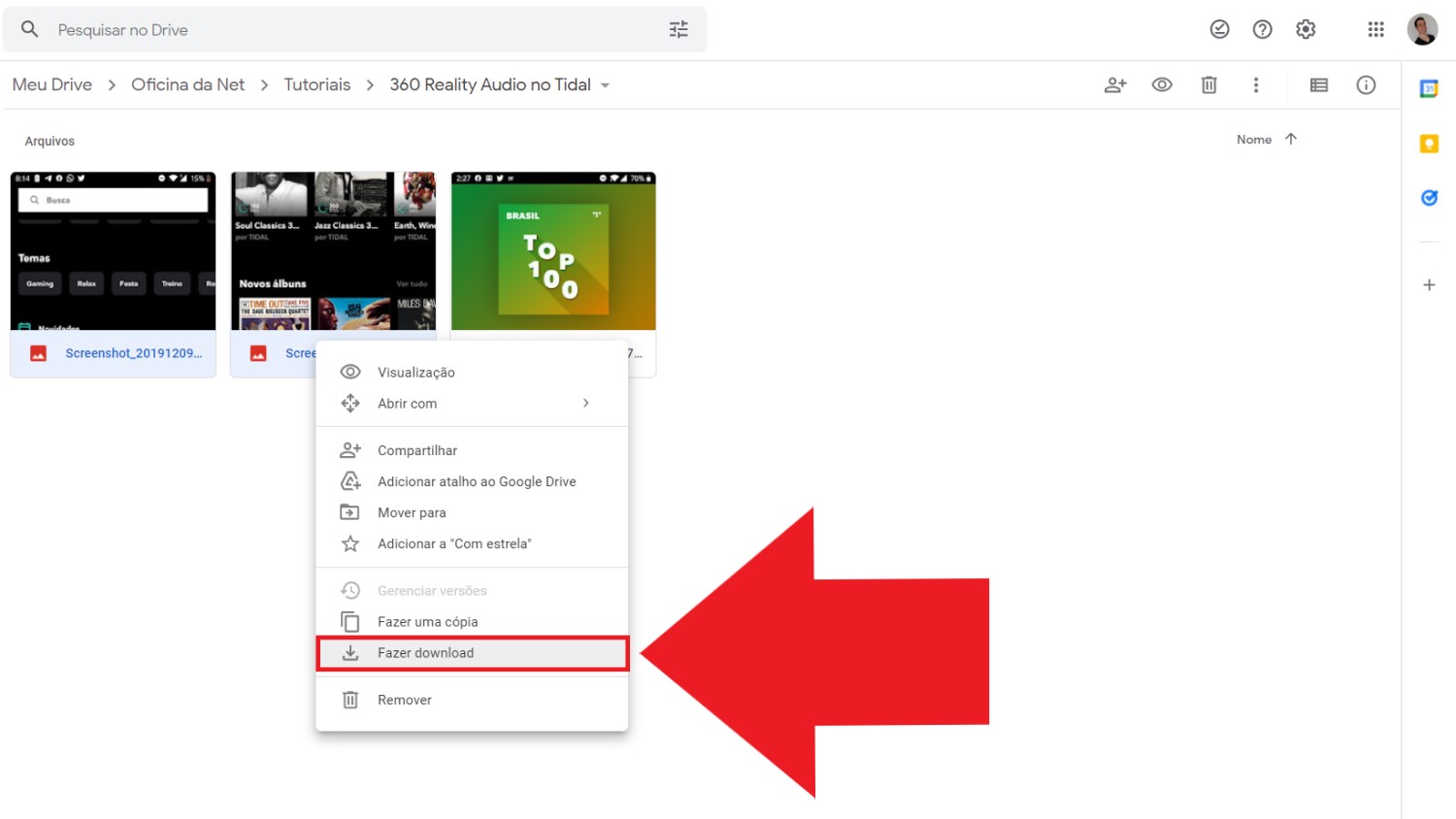Click the Mover para folder icon
The image size is (1456, 819).
[x=350, y=512]
